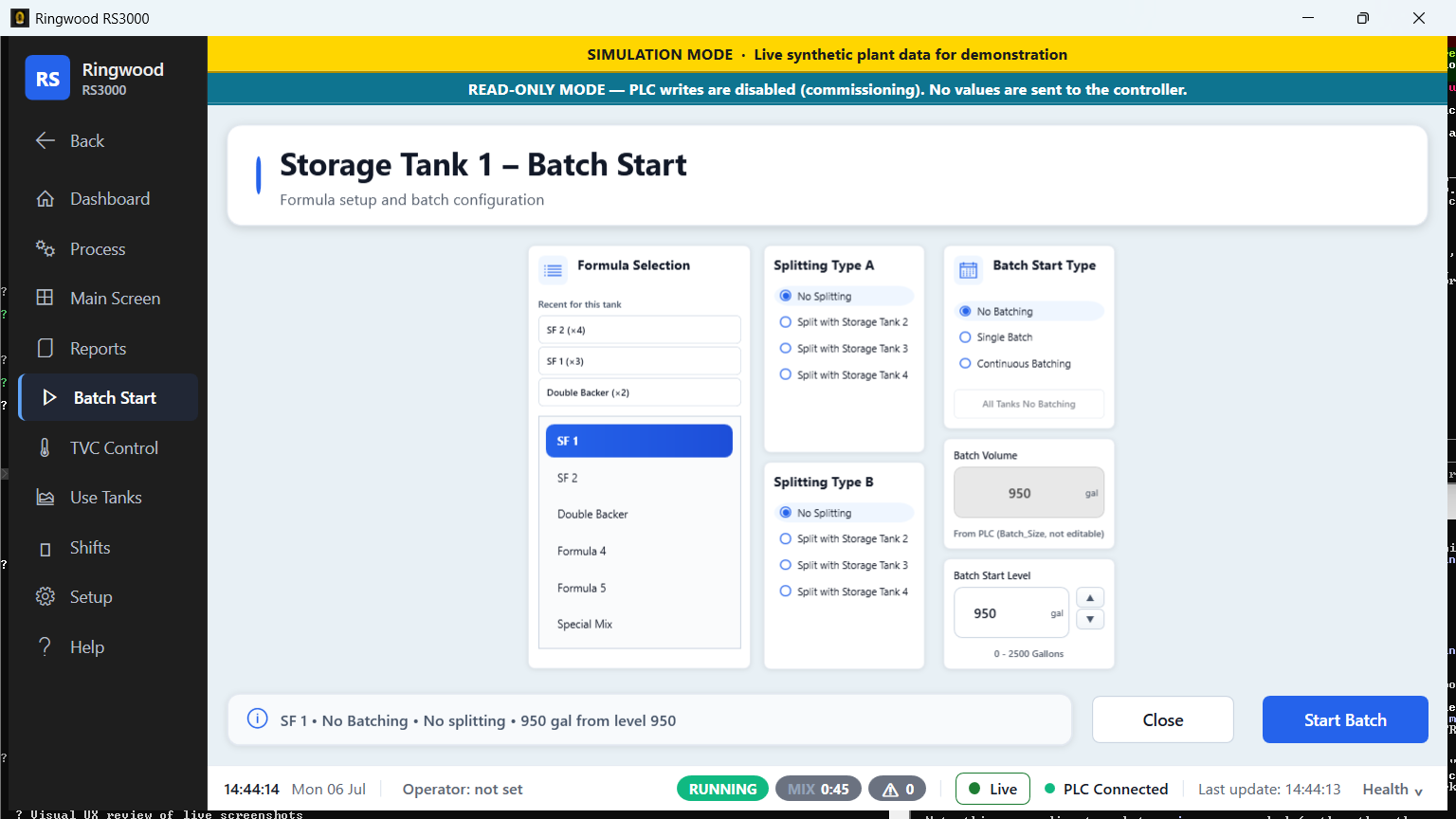
Task: Click the RS logo badge in sidebar
Action: pyautogui.click(x=47, y=78)
